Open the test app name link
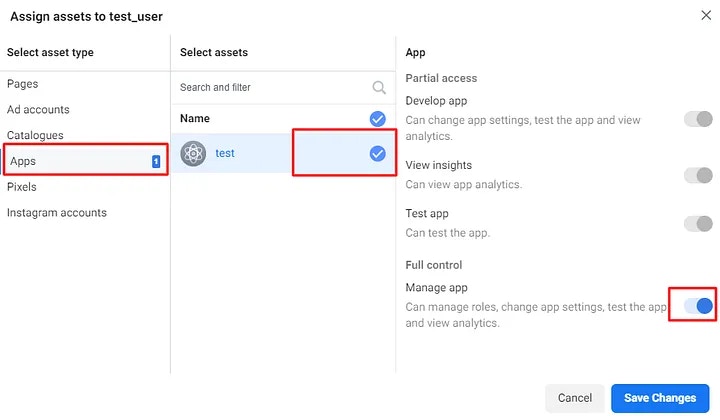This screenshot has width=720, height=420. [225, 153]
